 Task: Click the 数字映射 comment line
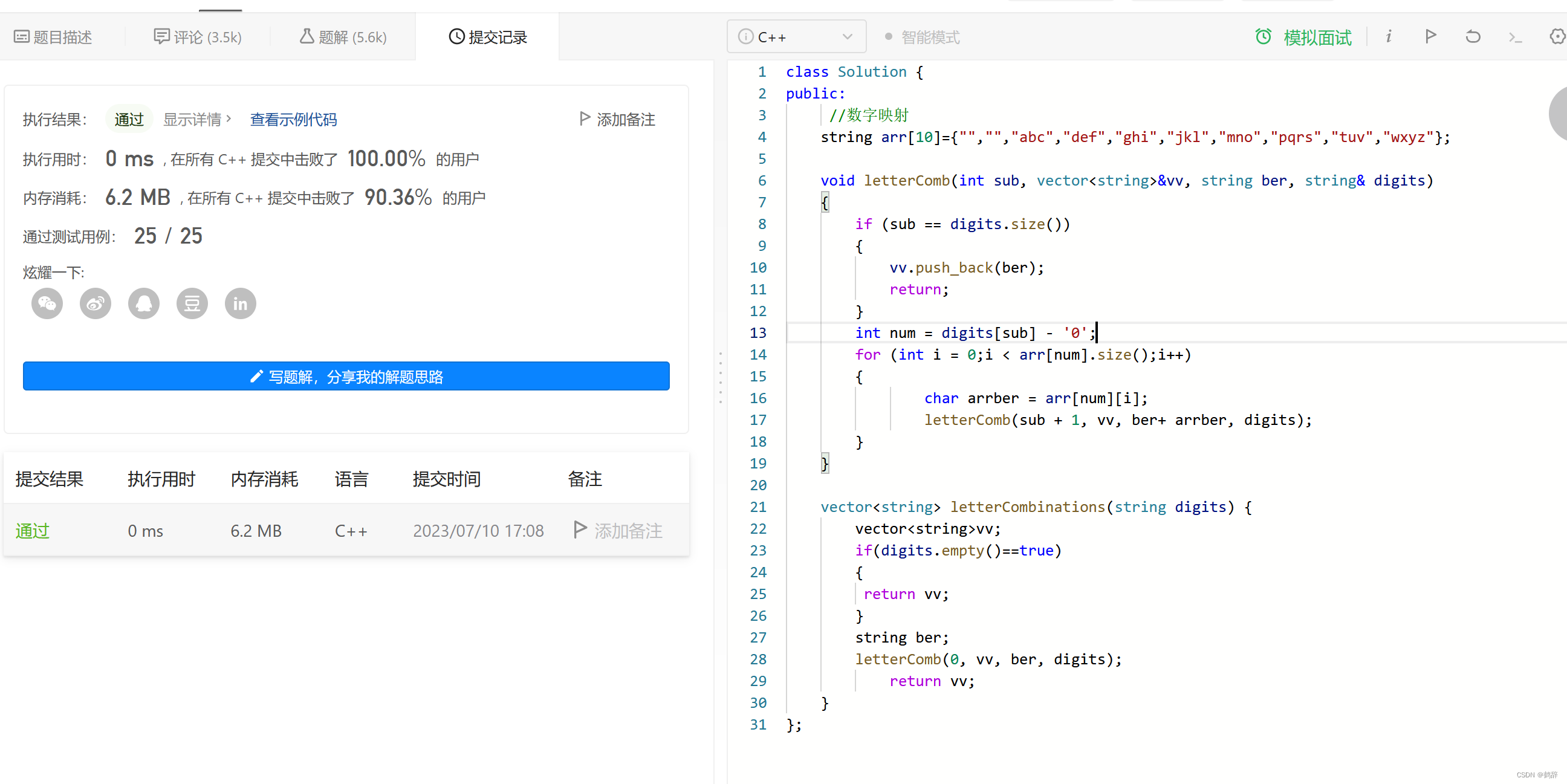click(x=869, y=115)
